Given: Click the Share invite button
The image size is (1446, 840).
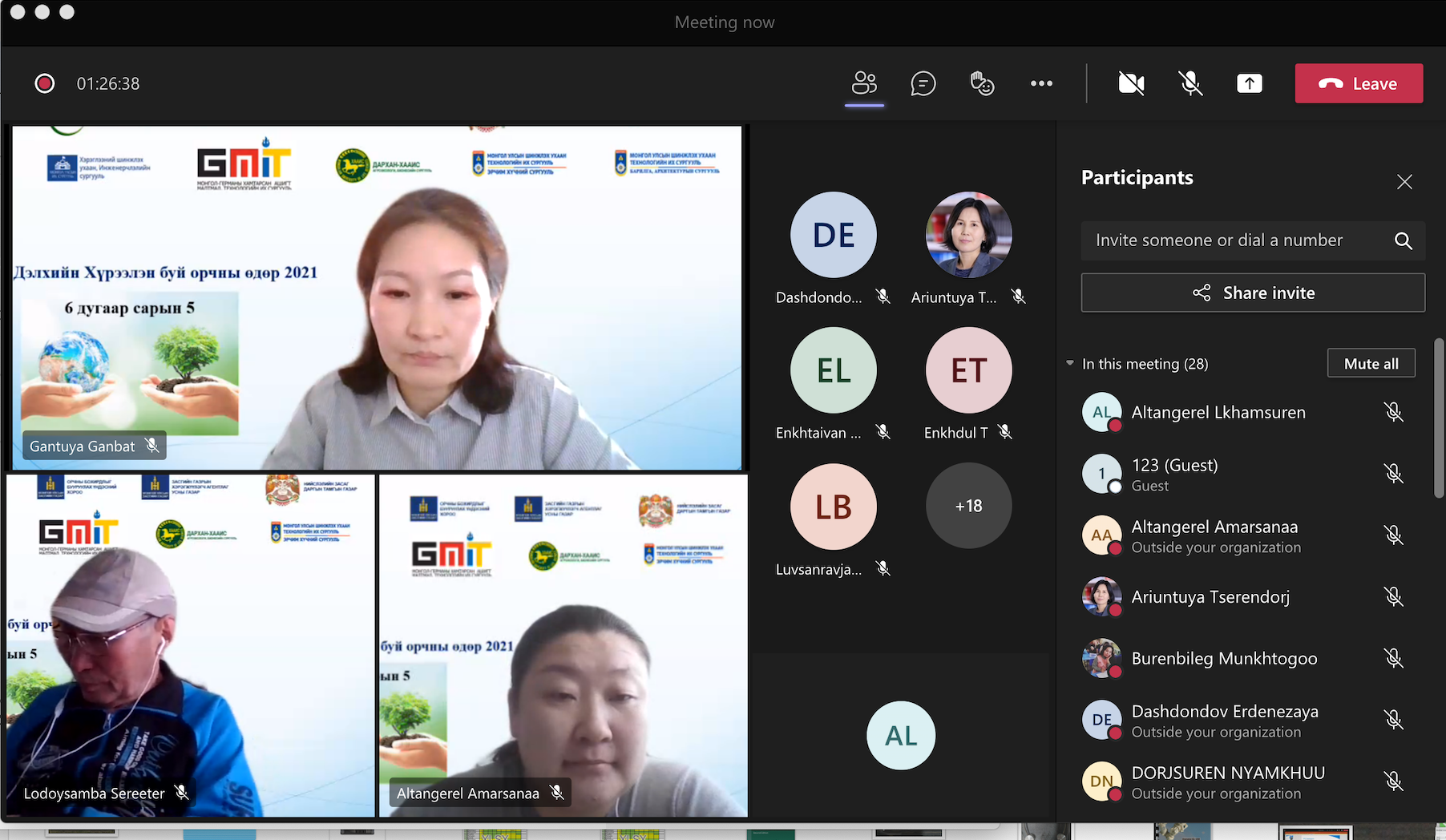Looking at the screenshot, I should click(1253, 293).
